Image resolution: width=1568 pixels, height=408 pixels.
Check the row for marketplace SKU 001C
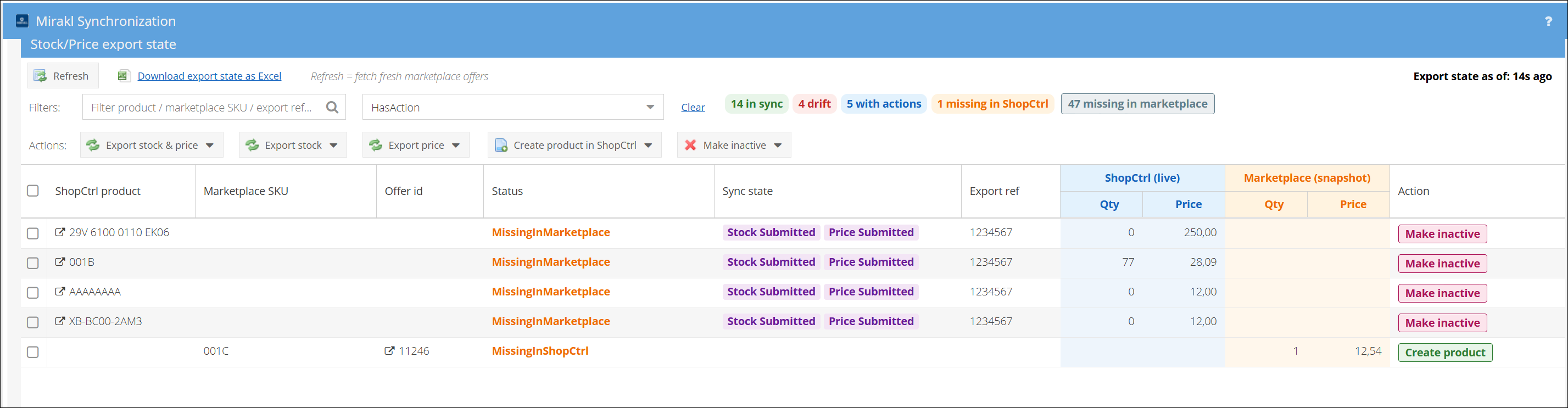pos(33,352)
